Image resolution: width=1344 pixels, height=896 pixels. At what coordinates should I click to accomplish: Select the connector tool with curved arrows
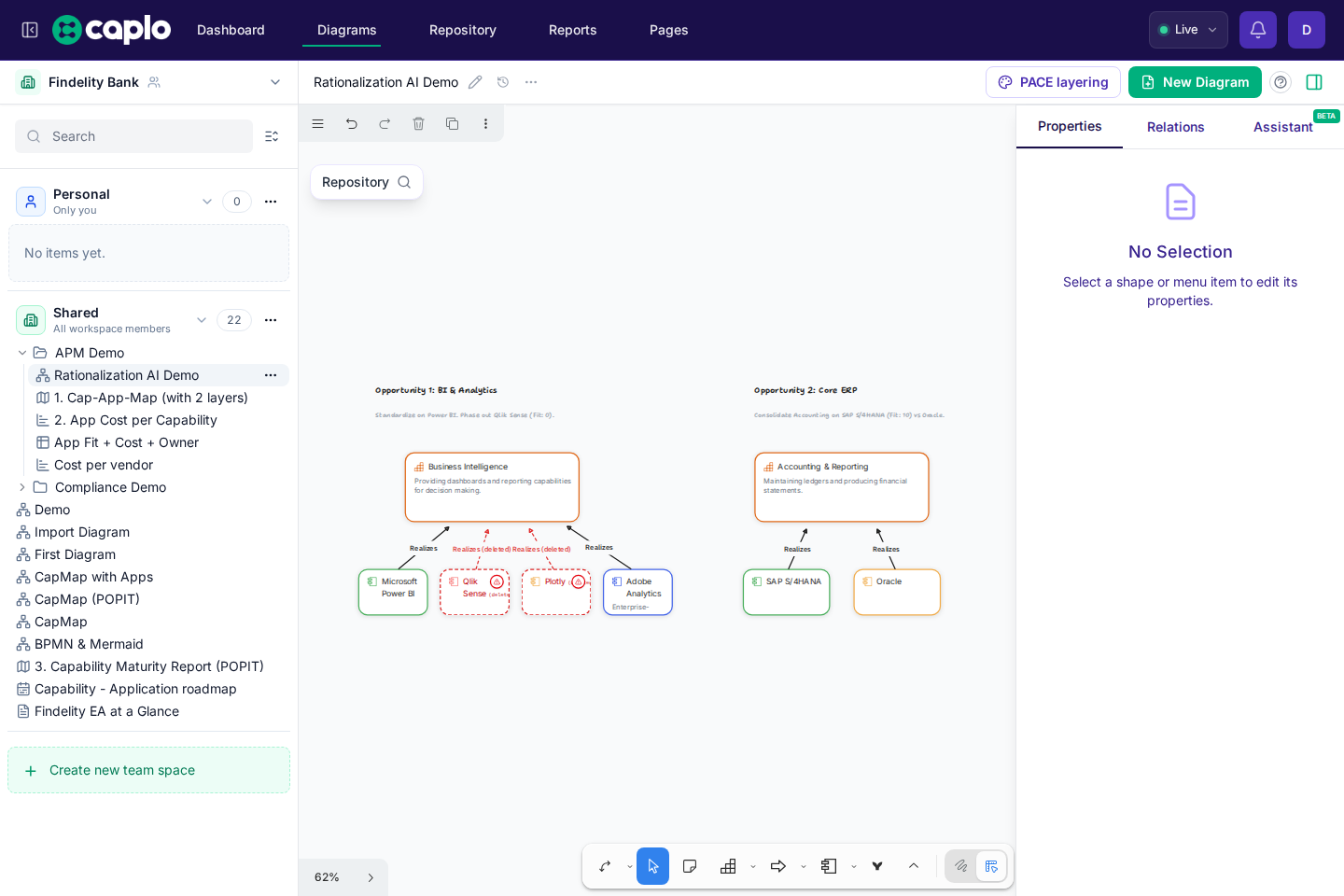[x=605, y=866]
